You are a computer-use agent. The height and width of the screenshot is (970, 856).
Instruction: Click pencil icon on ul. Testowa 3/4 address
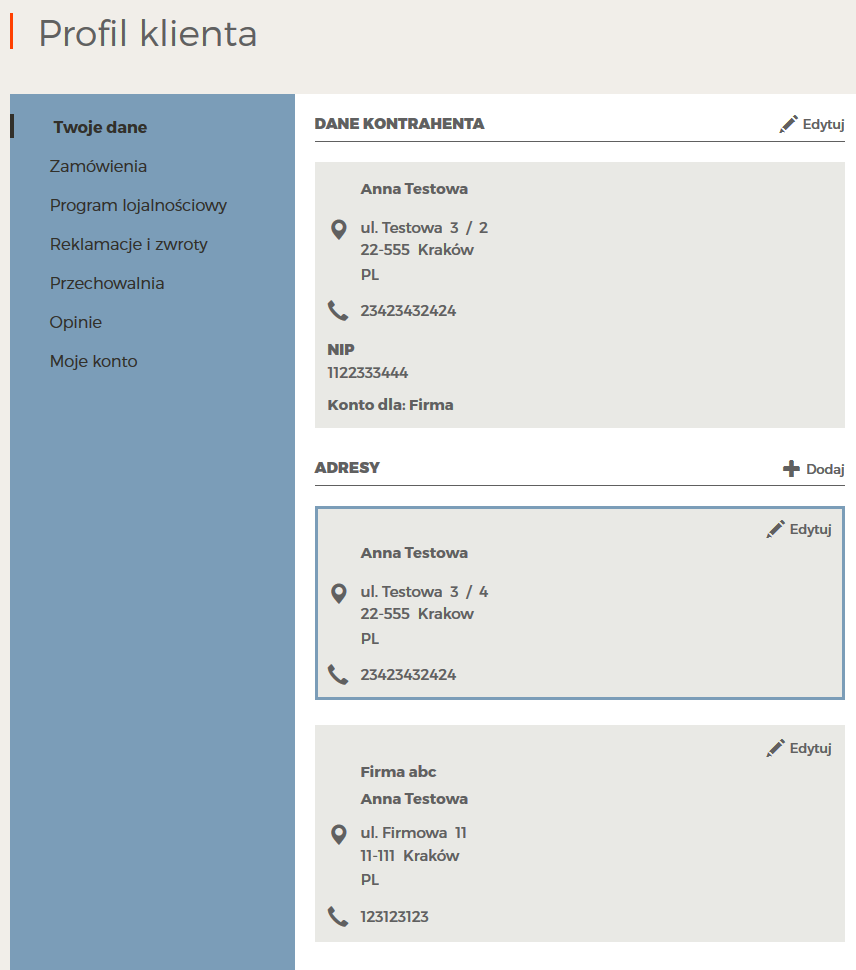[775, 529]
